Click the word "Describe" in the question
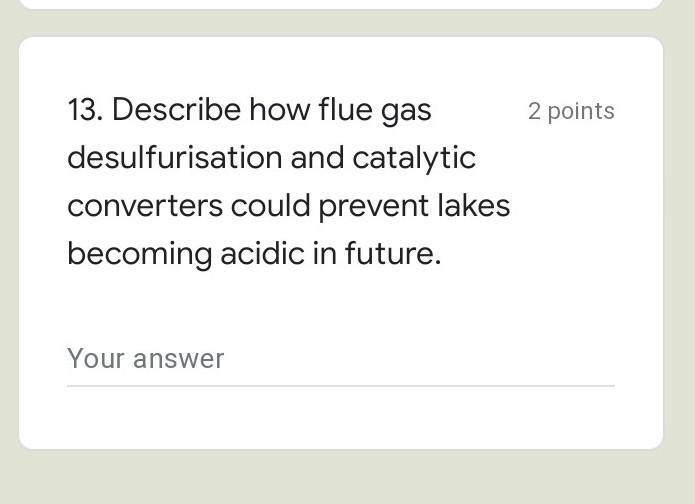 point(176,110)
